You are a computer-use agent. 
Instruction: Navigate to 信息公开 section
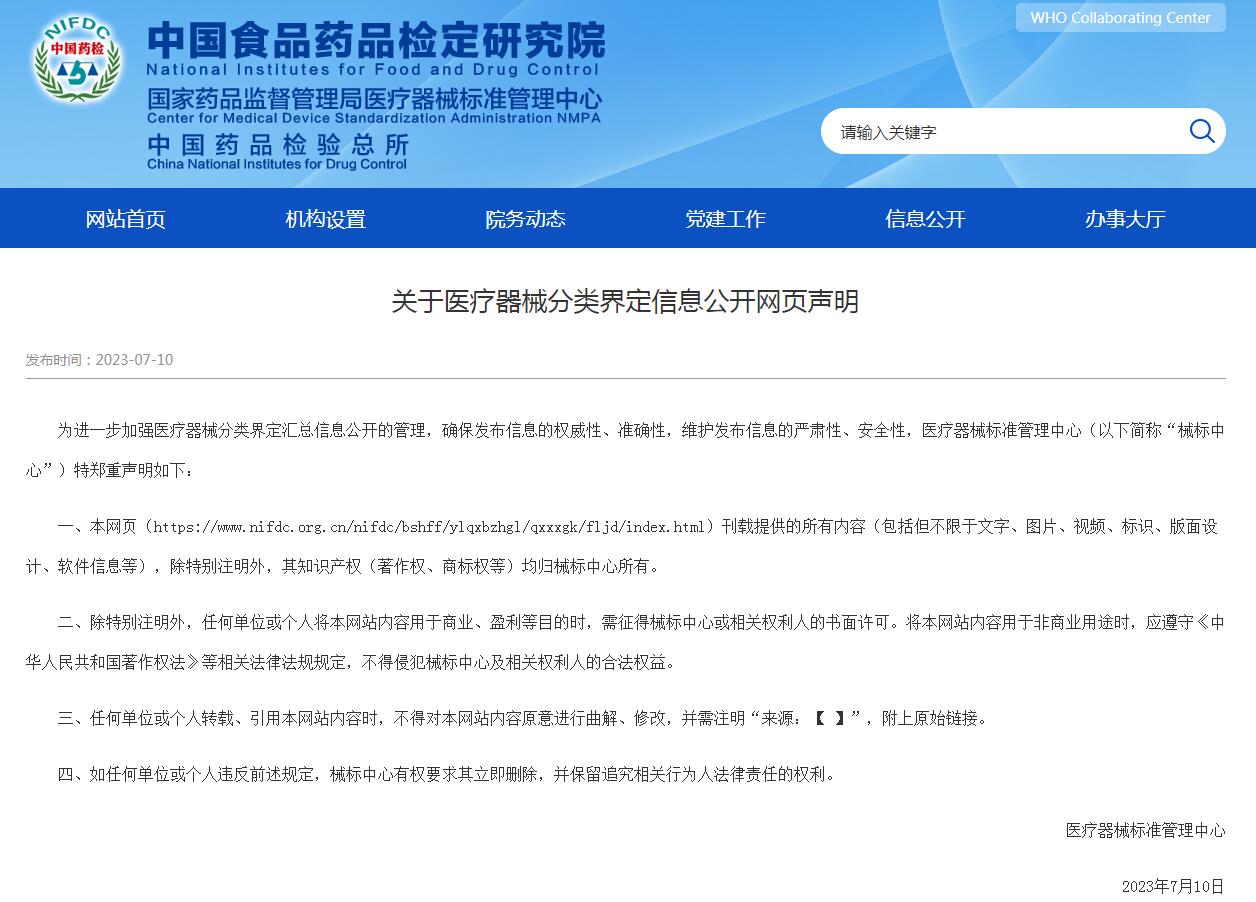(x=925, y=219)
